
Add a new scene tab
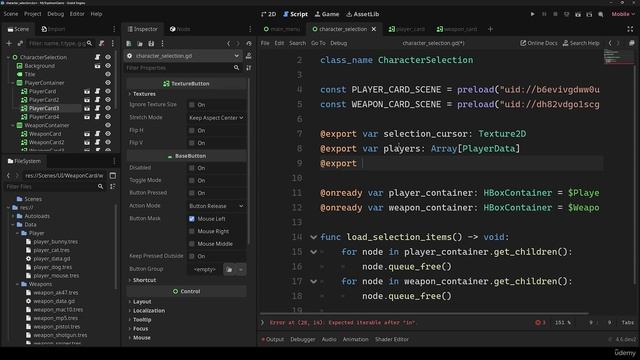[490, 29]
